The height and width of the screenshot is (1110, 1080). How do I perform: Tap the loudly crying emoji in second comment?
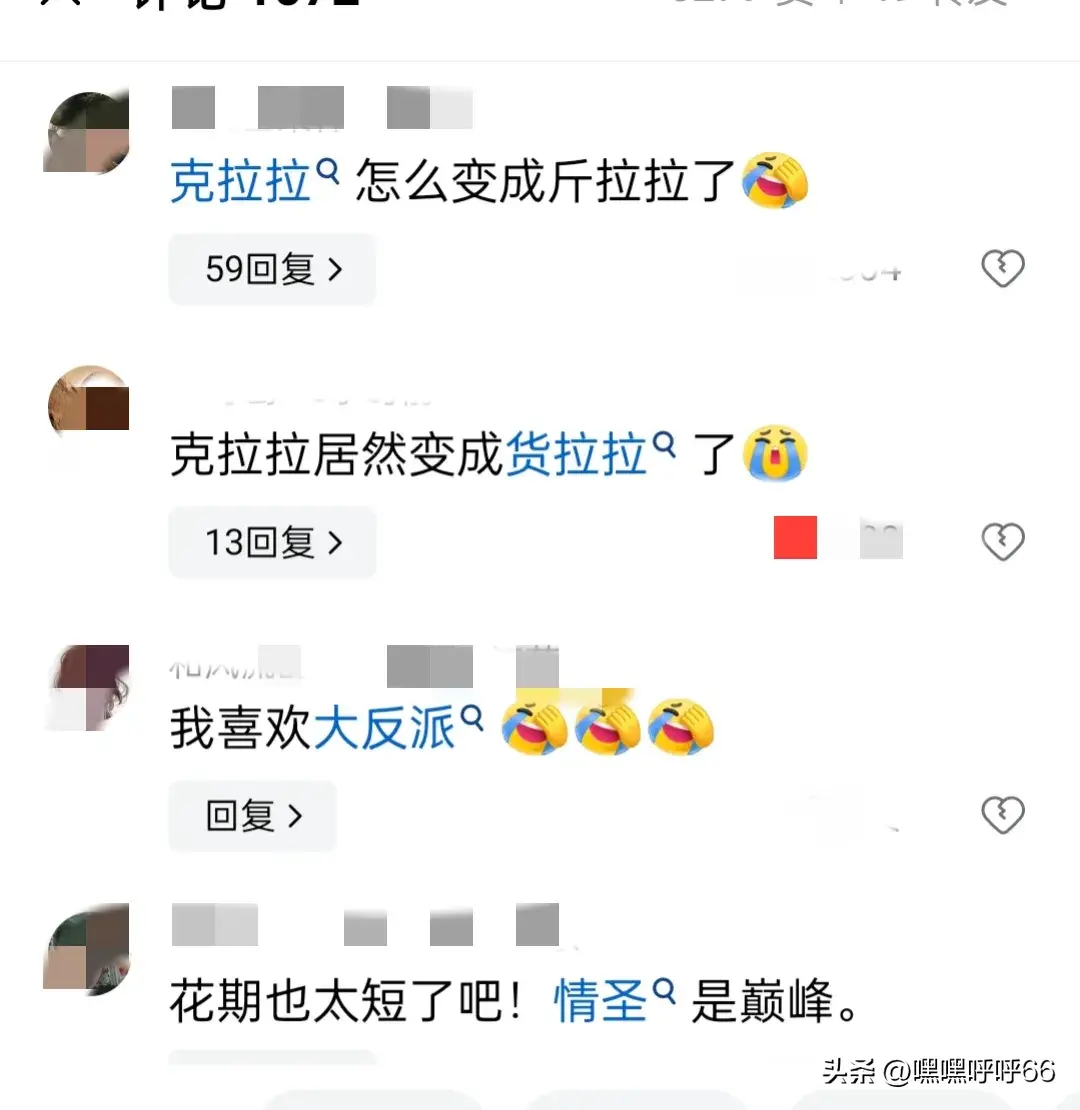coord(774,453)
